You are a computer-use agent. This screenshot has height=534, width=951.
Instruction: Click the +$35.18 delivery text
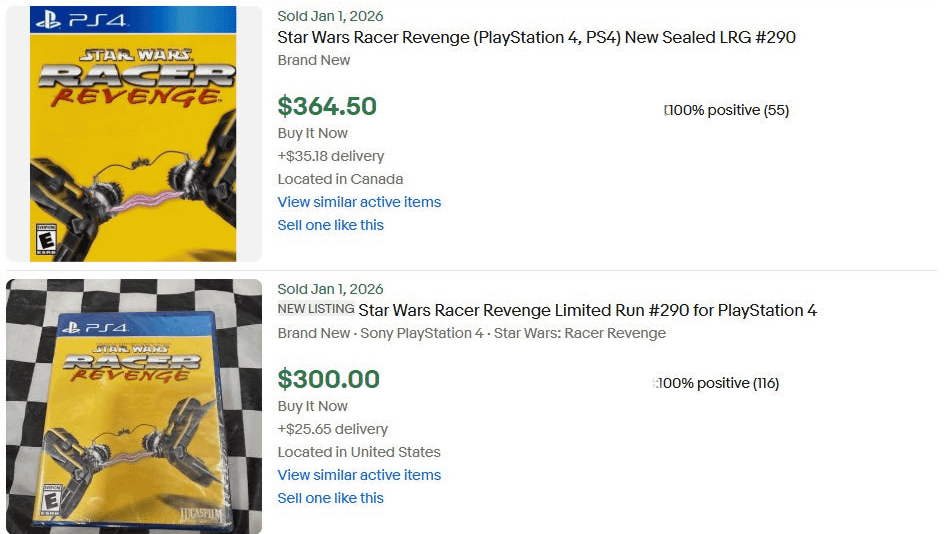click(x=330, y=156)
